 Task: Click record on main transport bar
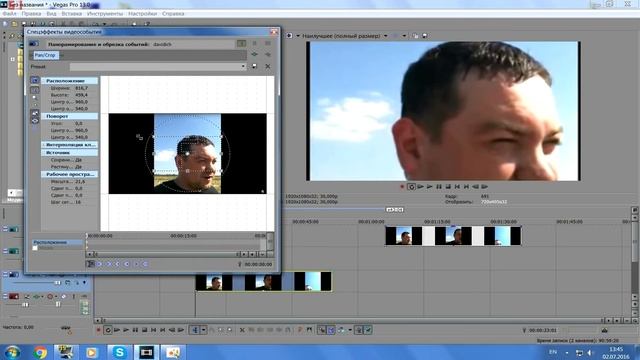[x=98, y=330]
